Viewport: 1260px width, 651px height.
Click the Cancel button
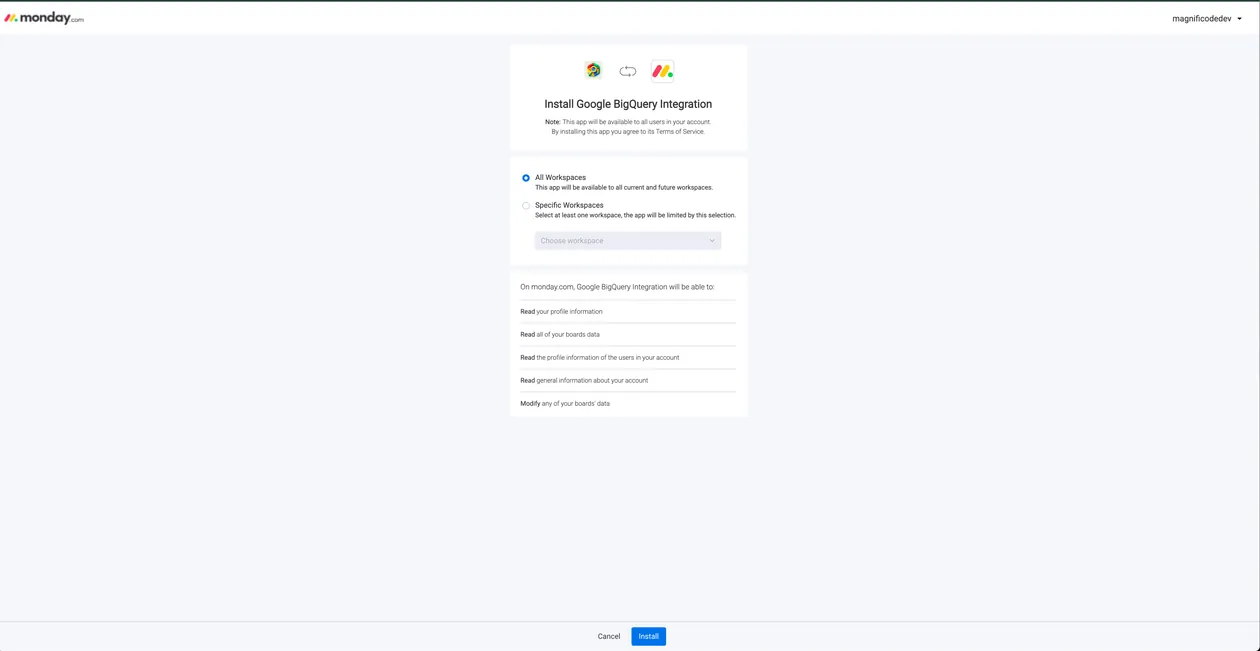pyautogui.click(x=609, y=636)
